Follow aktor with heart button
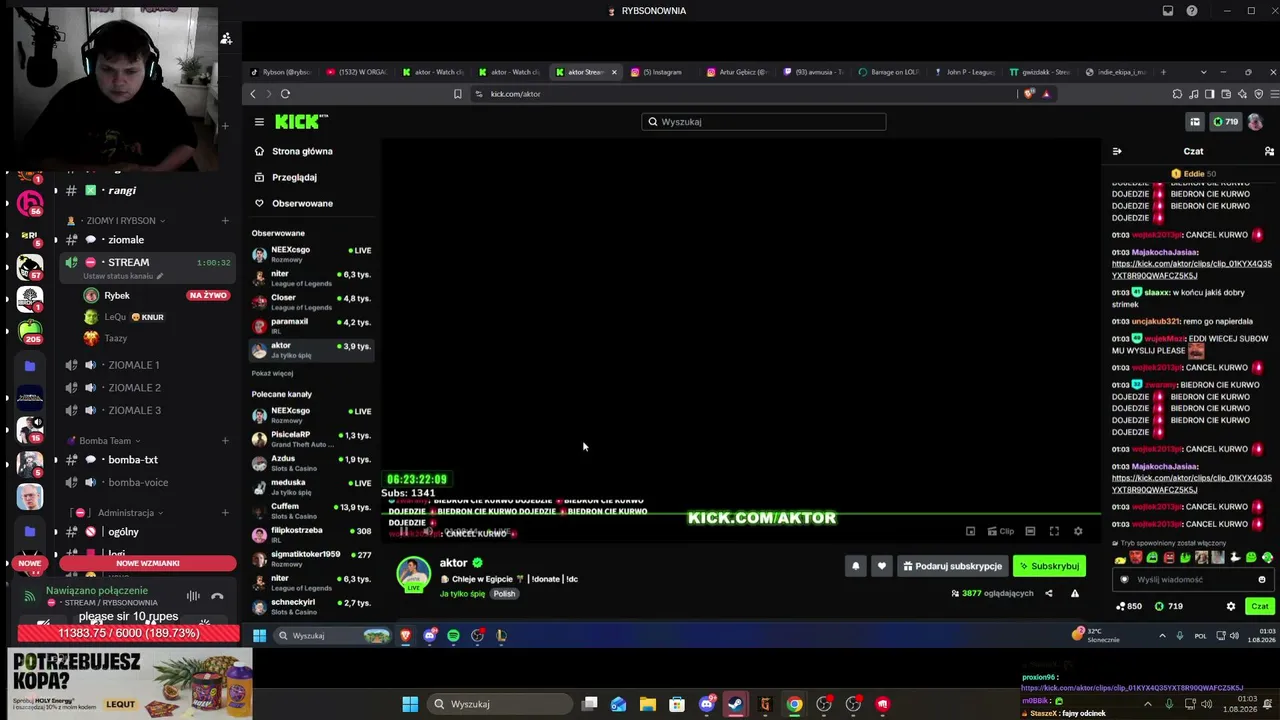This screenshot has height=720, width=1280. tap(881, 566)
